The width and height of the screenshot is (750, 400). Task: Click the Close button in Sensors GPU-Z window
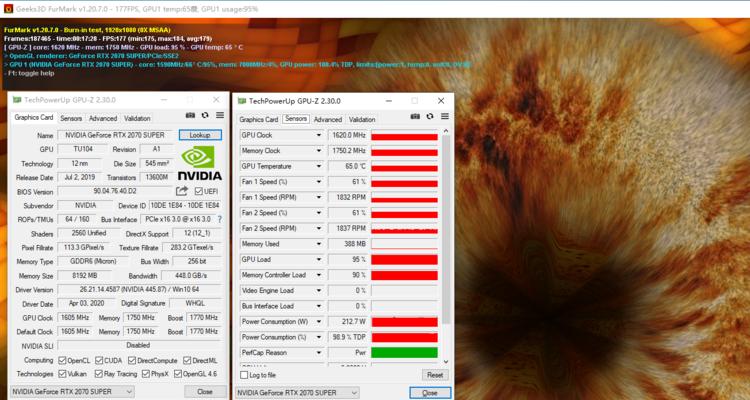[430, 393]
